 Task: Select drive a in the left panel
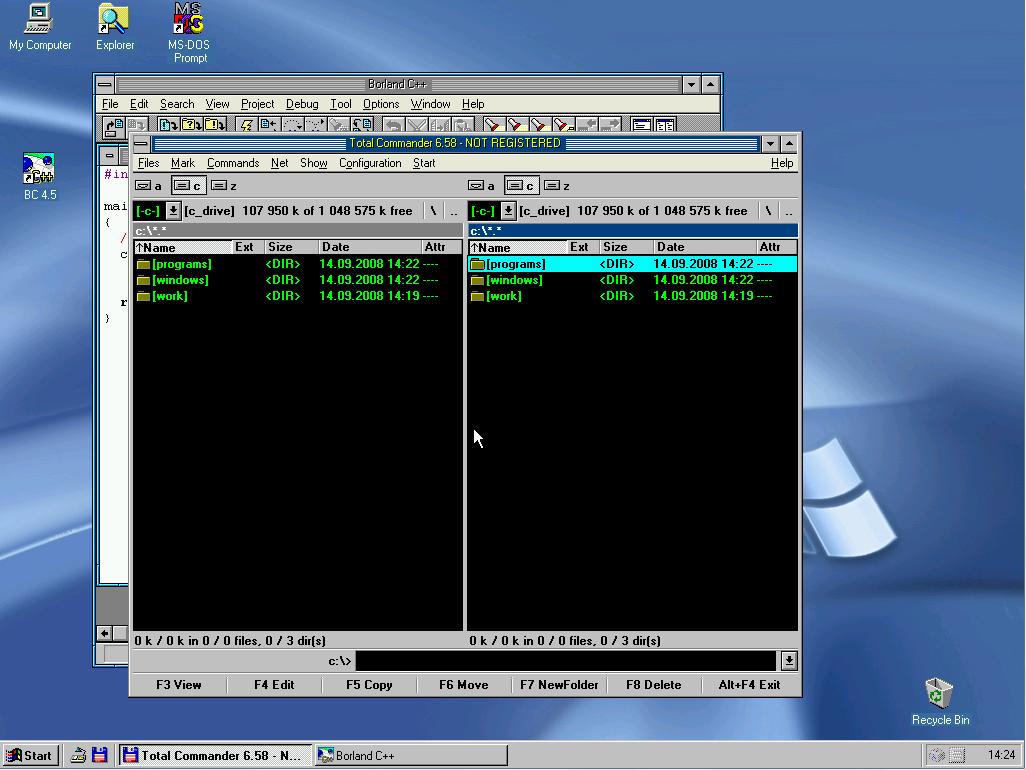click(x=149, y=186)
